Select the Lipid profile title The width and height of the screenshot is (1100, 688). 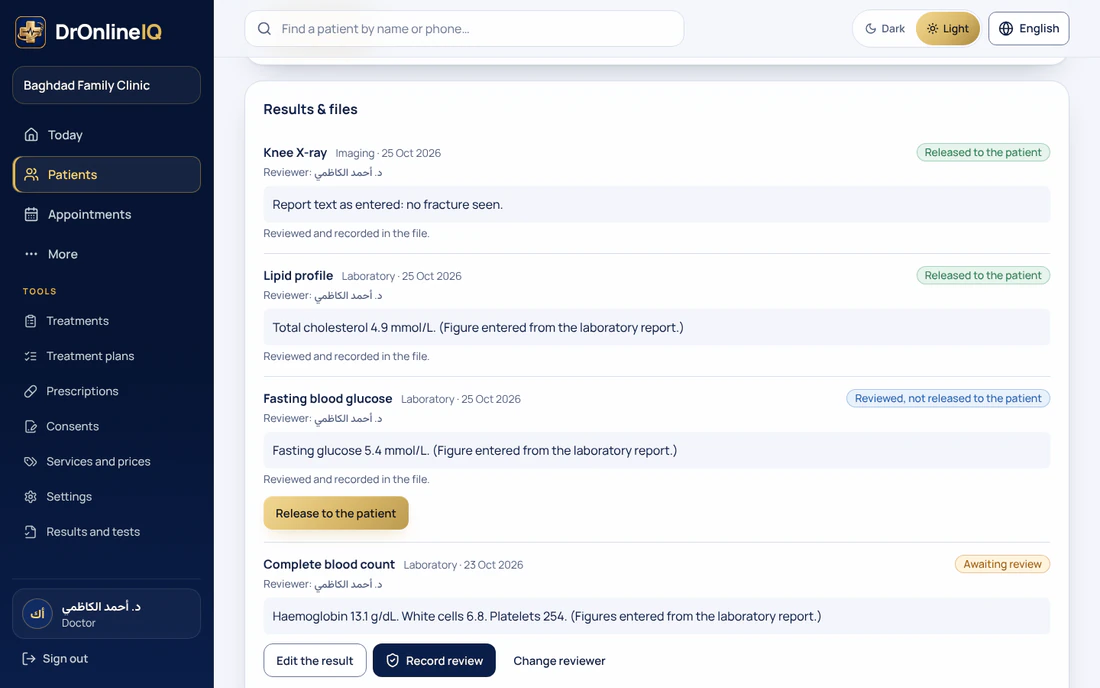298,276
